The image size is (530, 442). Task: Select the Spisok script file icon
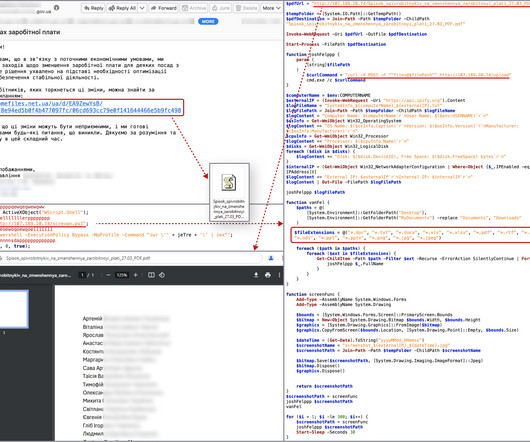point(229,182)
